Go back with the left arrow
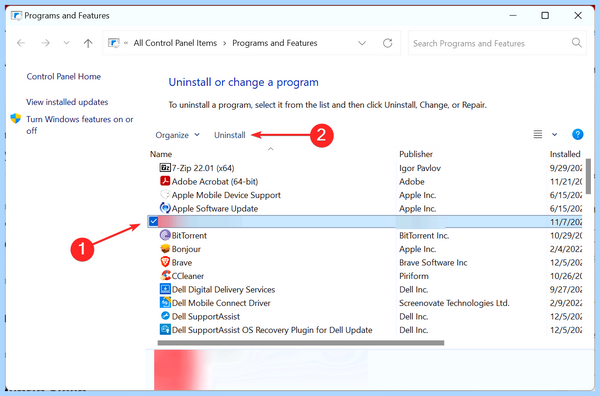Viewport: 600px width, 396px height. [x=21, y=43]
